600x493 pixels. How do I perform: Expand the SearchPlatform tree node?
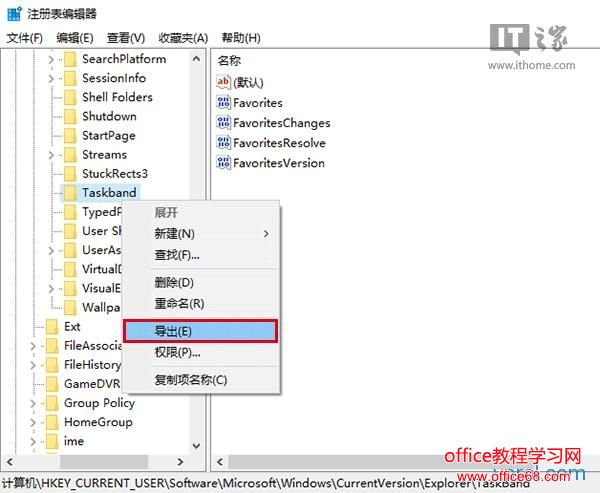(x=51, y=60)
